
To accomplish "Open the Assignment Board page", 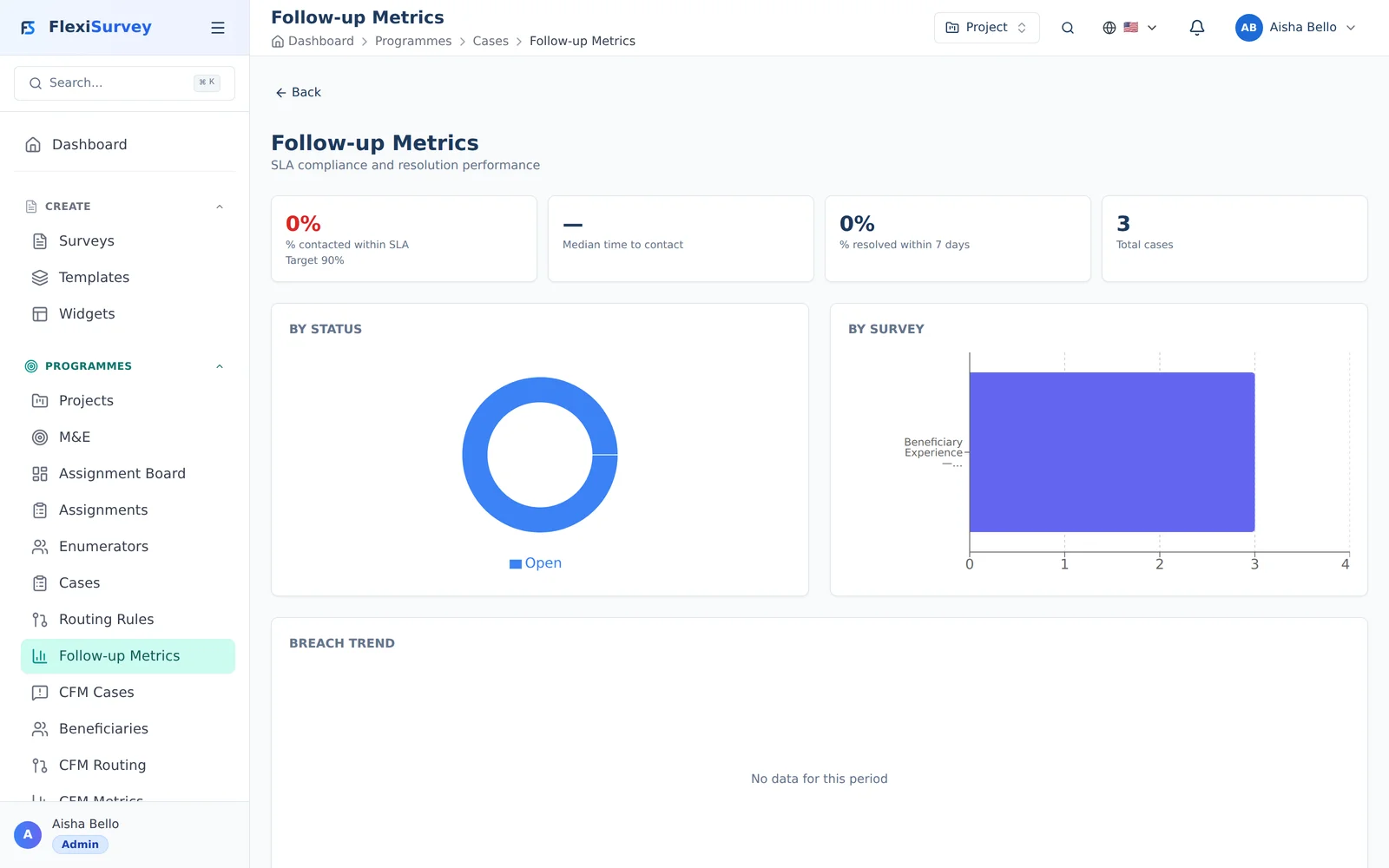I will point(128,474).
